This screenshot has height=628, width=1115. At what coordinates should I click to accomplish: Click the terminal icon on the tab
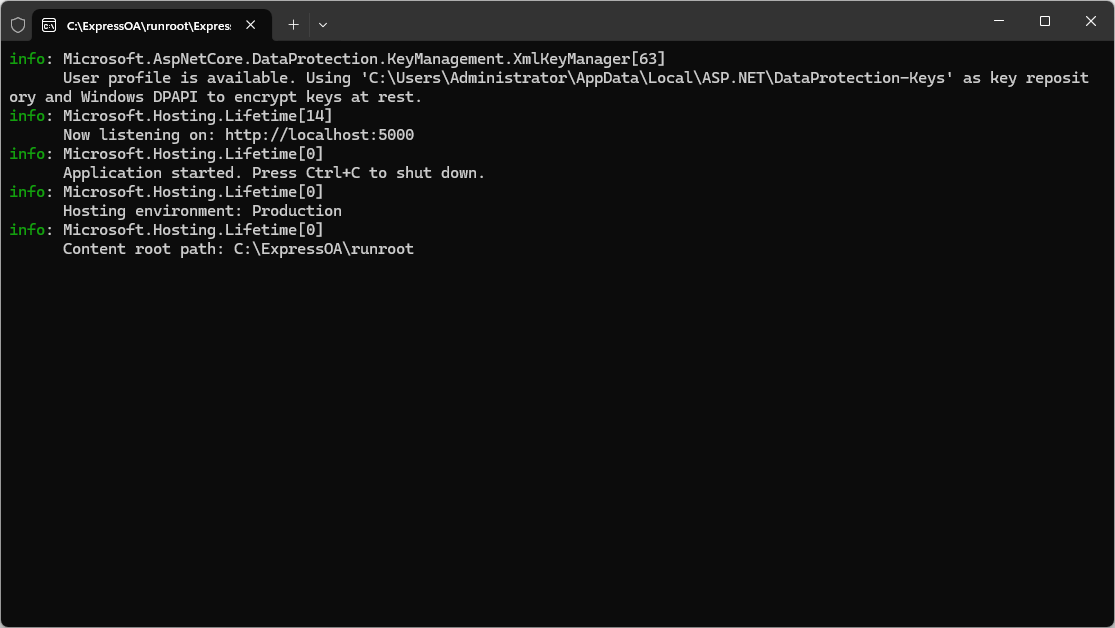[x=48, y=24]
